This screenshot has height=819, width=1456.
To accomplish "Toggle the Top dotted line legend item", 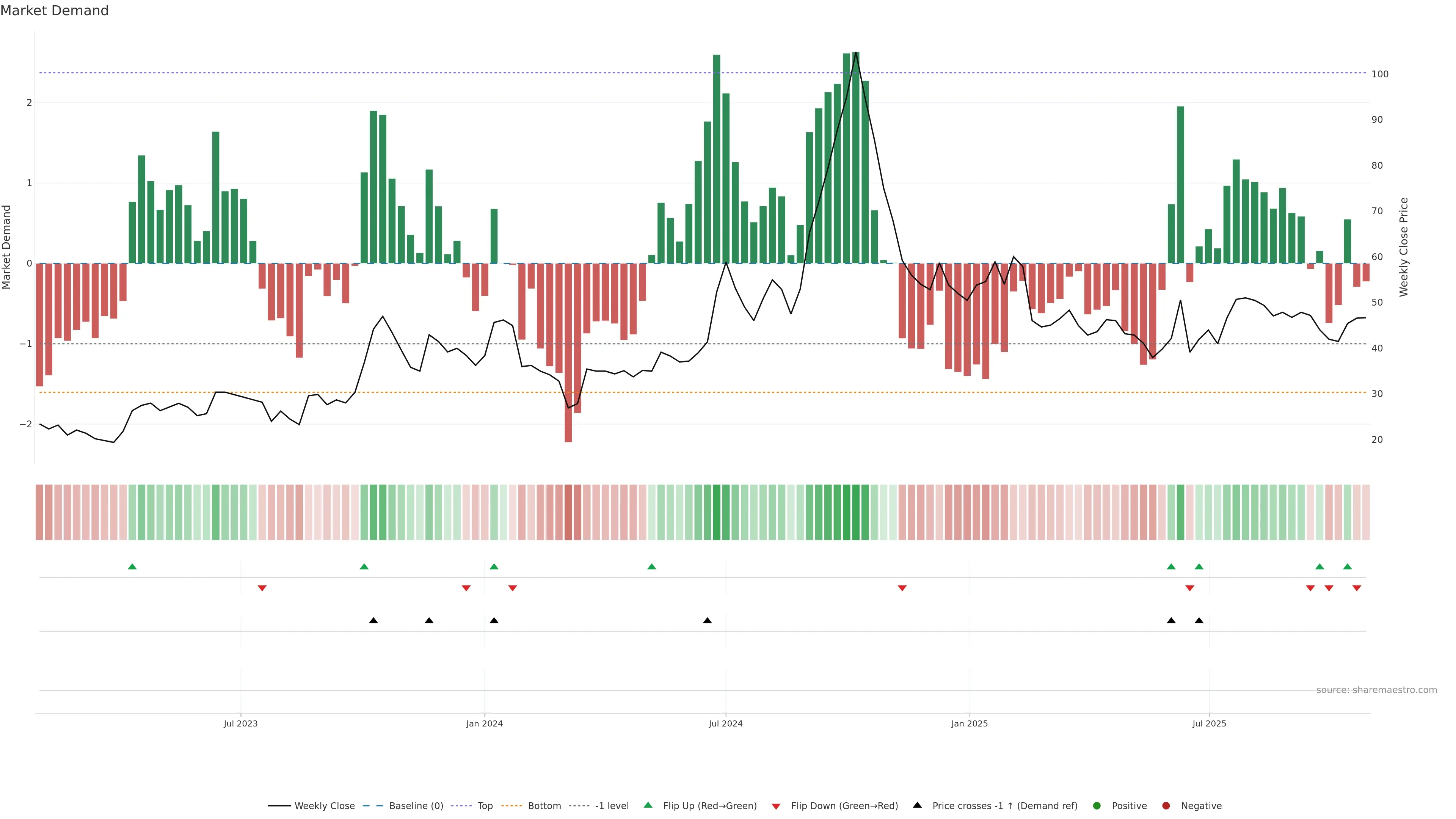I will point(485,805).
